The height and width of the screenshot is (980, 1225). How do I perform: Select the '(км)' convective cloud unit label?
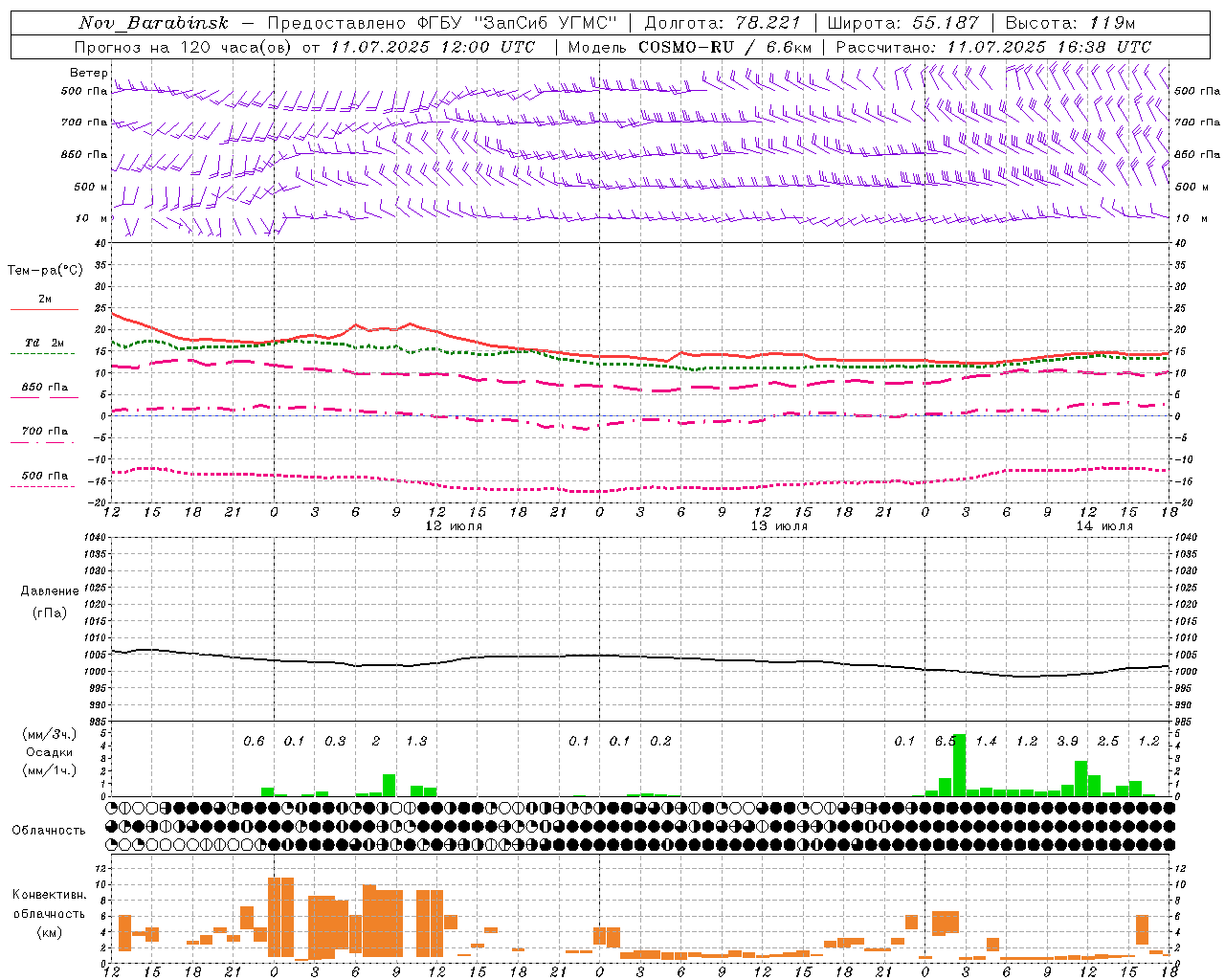49,932
